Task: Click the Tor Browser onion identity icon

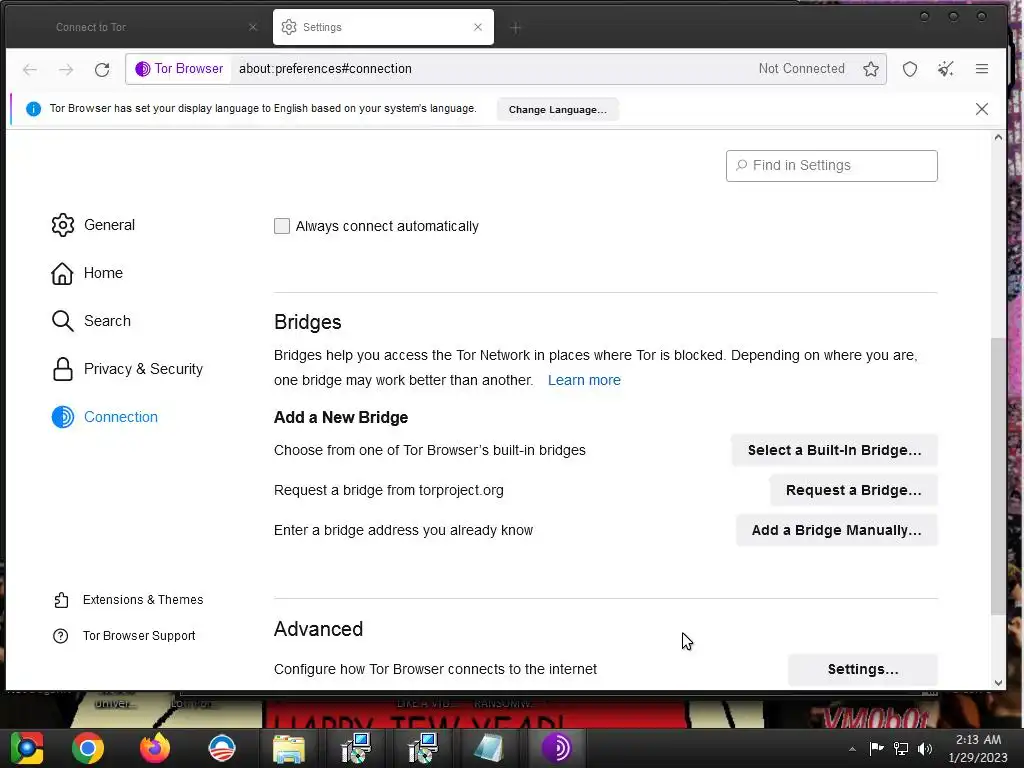Action: tap(142, 69)
